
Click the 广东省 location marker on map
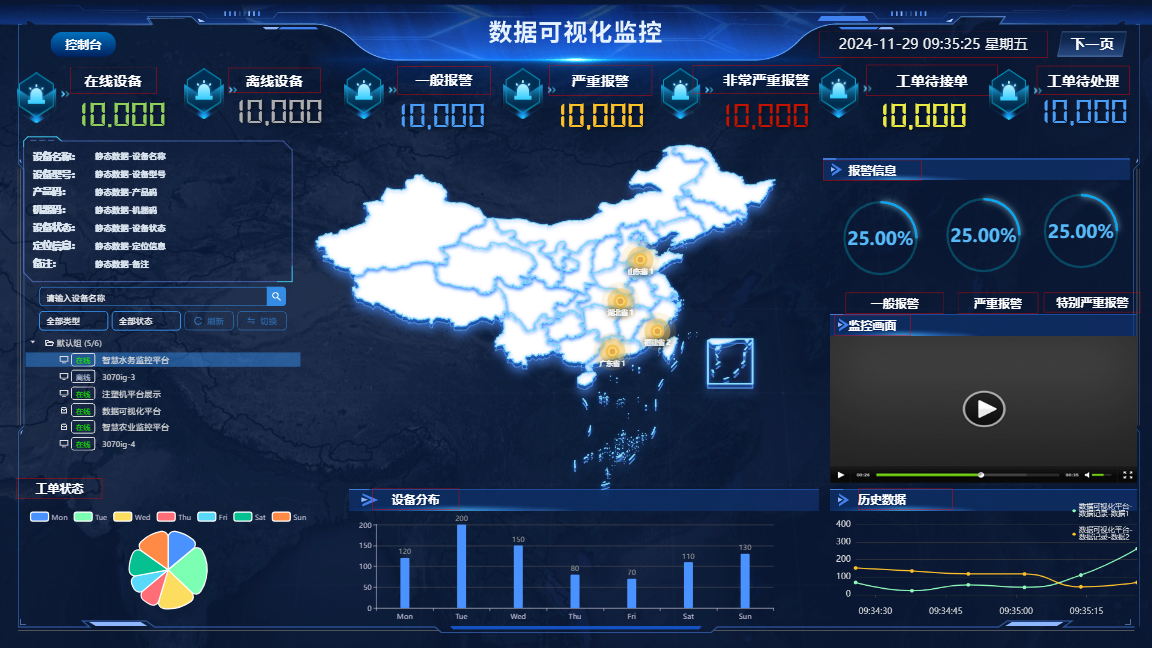tap(612, 350)
